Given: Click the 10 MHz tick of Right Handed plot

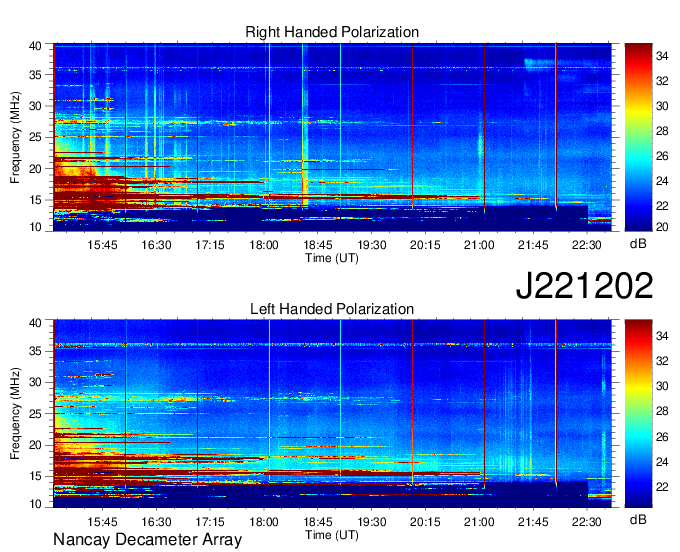Looking at the screenshot, I should (x=36, y=227).
